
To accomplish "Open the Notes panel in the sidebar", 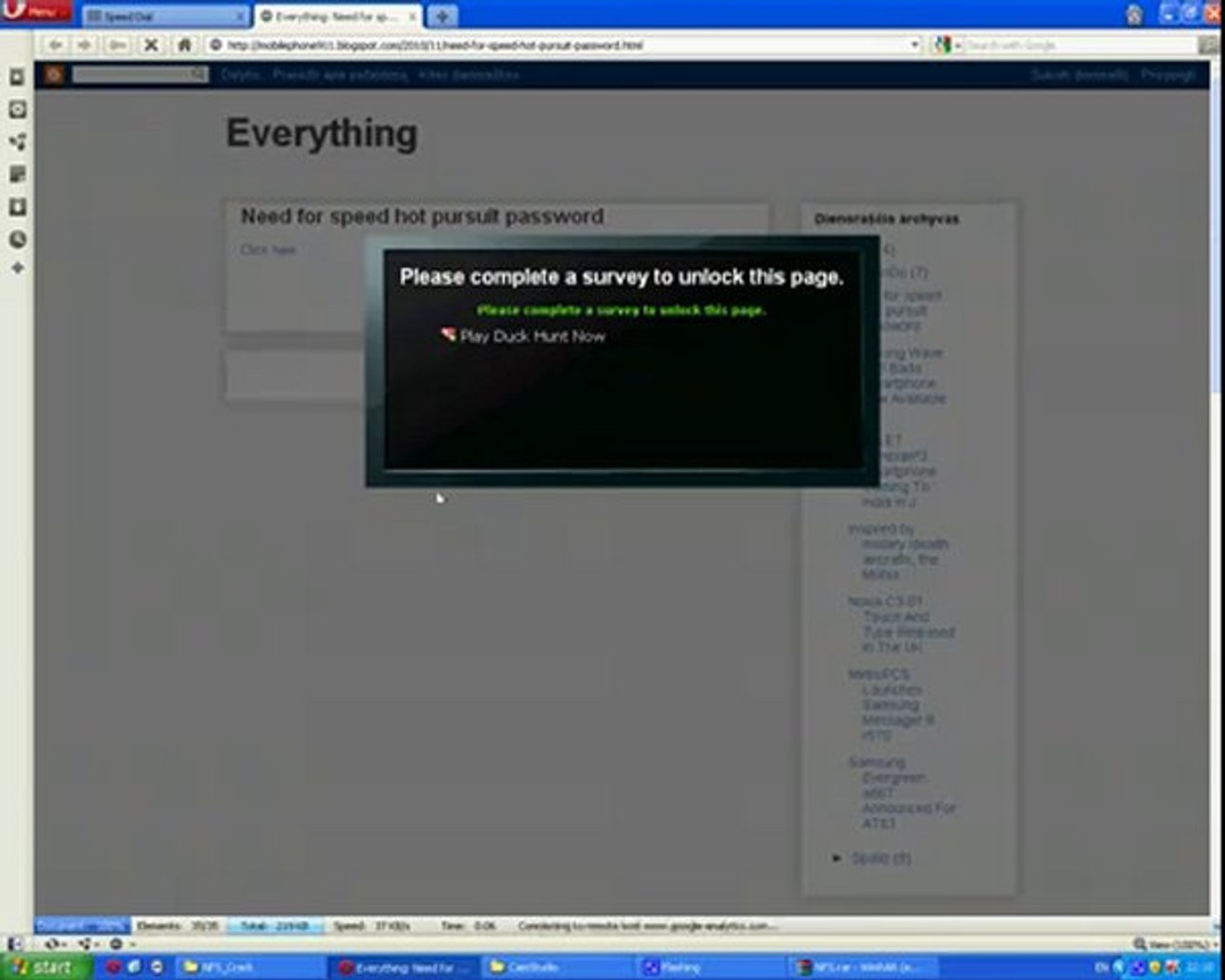I will tap(16, 174).
